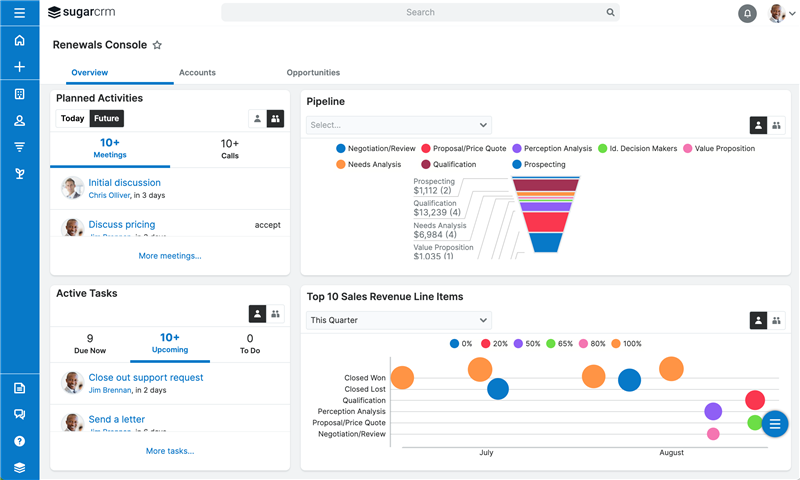Open the Initial discussion meeting link

click(x=124, y=183)
